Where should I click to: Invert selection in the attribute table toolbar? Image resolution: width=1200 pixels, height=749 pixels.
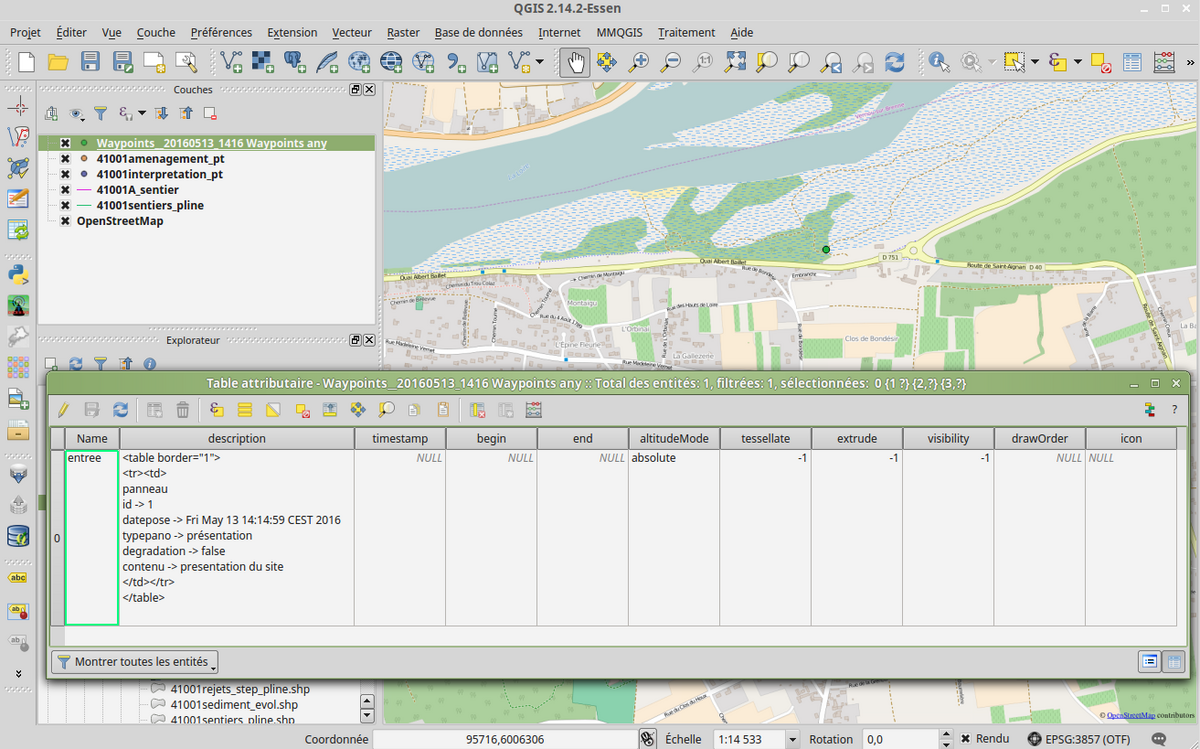[x=272, y=409]
